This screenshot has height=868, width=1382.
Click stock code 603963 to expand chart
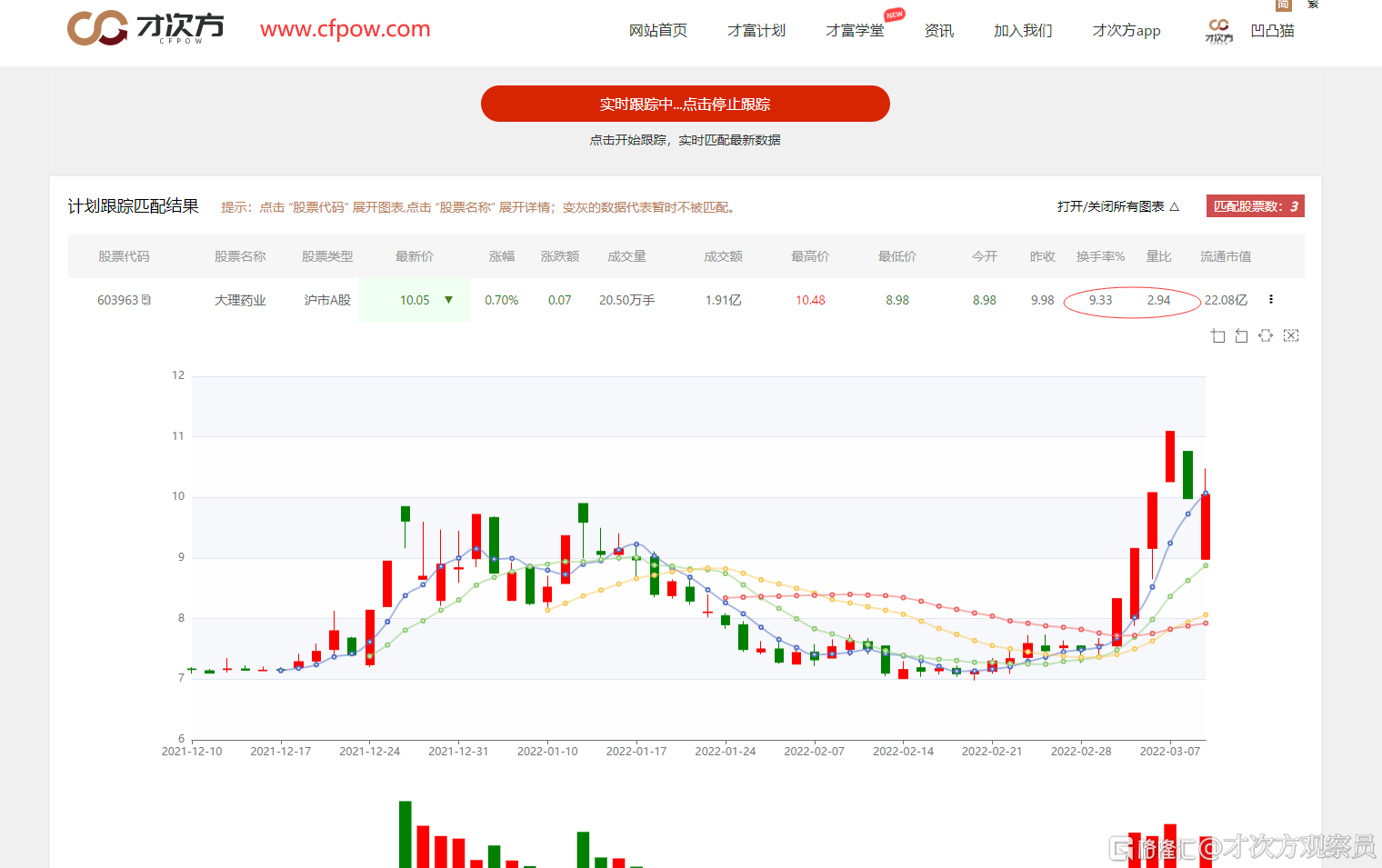pyautogui.click(x=117, y=300)
